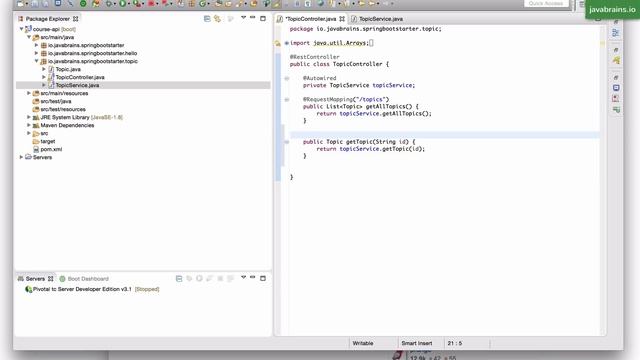
Task: Expand io.javabrains.springbootstarter package
Action: 36,45
